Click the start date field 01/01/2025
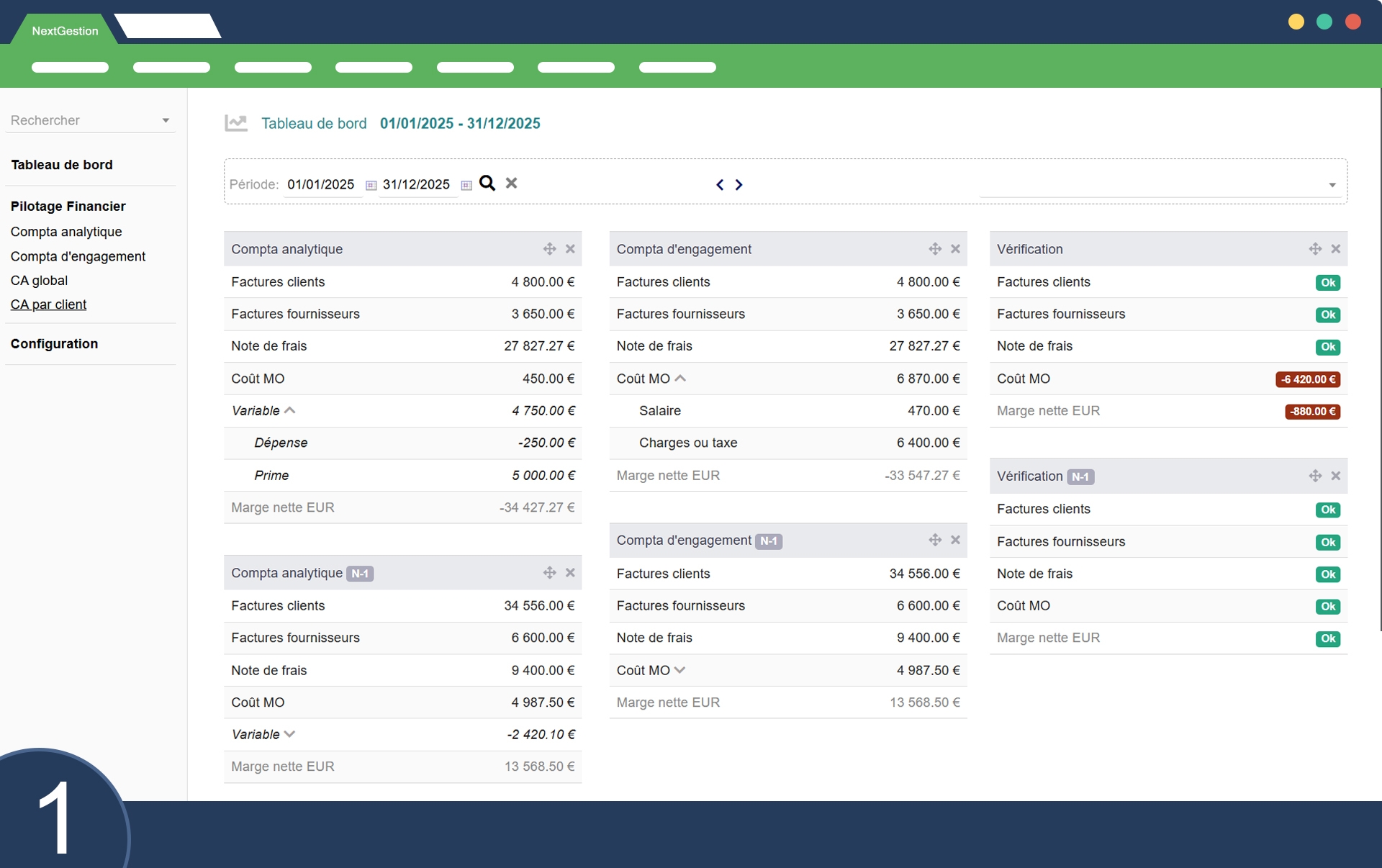Viewport: 1382px width, 868px height. tap(321, 185)
